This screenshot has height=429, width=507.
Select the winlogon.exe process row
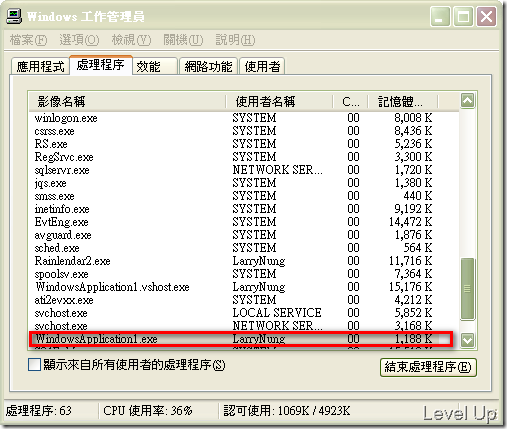[244, 118]
